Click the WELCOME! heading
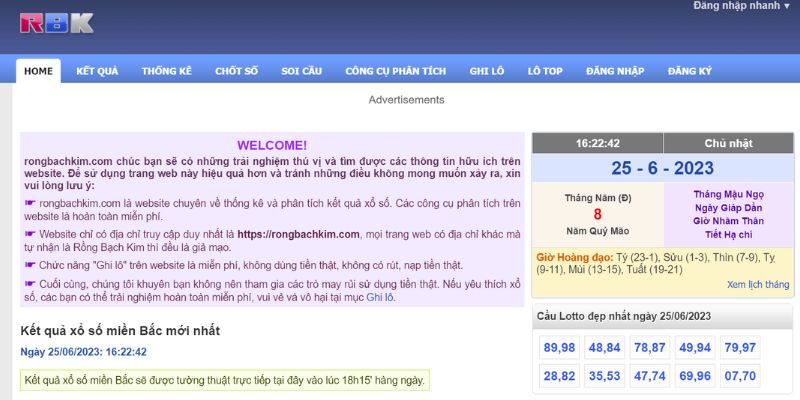The width and height of the screenshot is (800, 400). tap(272, 145)
